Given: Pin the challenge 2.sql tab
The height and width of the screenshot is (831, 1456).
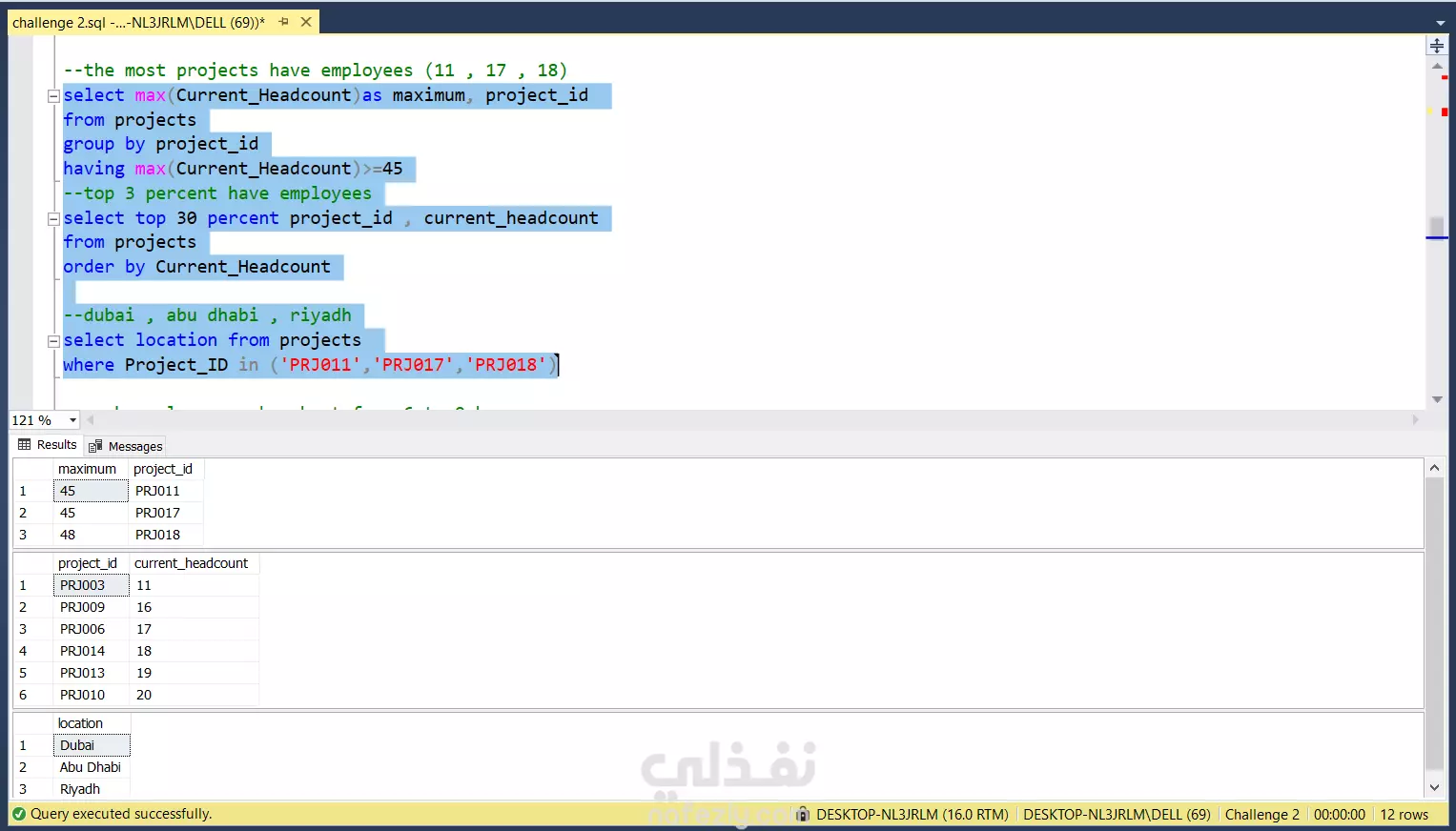Looking at the screenshot, I should point(283,22).
